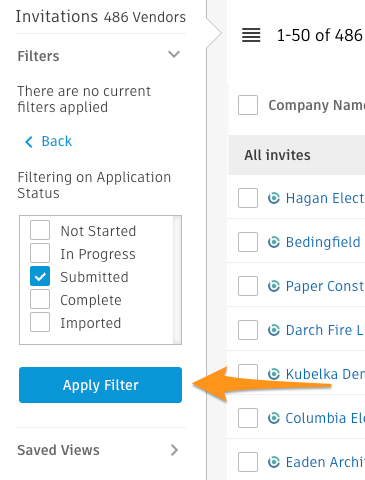Collapse the Filters section chevron
The height and width of the screenshot is (480, 365).
pos(174,54)
